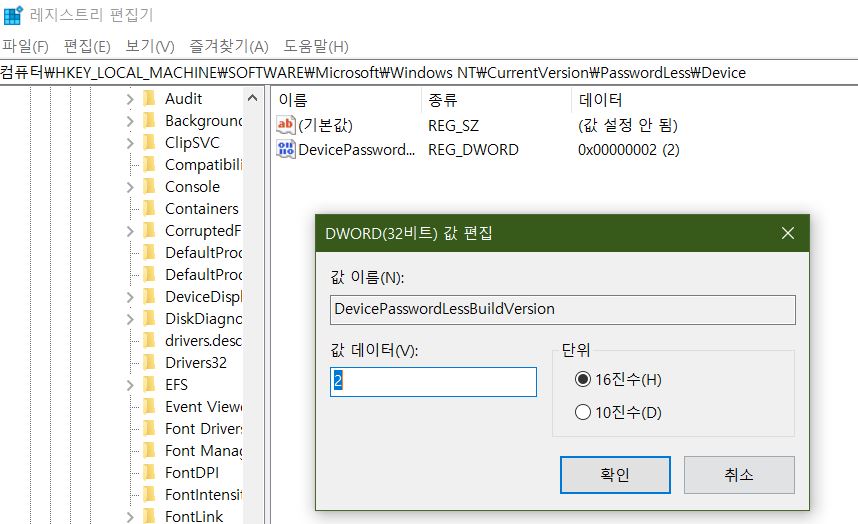858x524 pixels.
Task: Open the 도움말(H) menu
Action: 316,46
